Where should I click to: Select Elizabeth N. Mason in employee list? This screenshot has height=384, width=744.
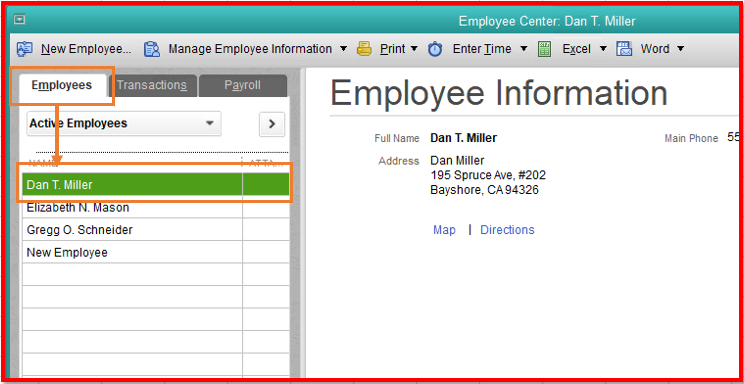coord(156,207)
